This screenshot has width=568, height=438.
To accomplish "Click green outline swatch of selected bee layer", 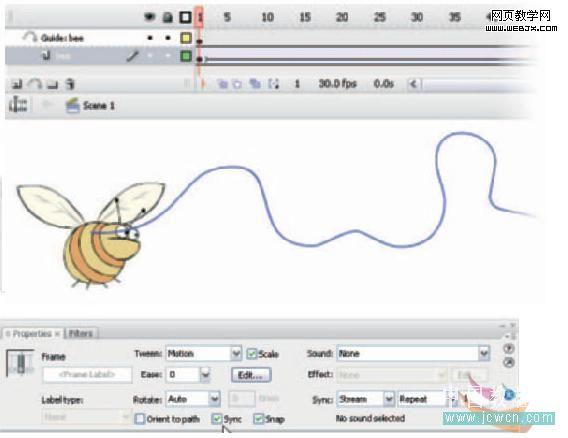I will coord(185,56).
